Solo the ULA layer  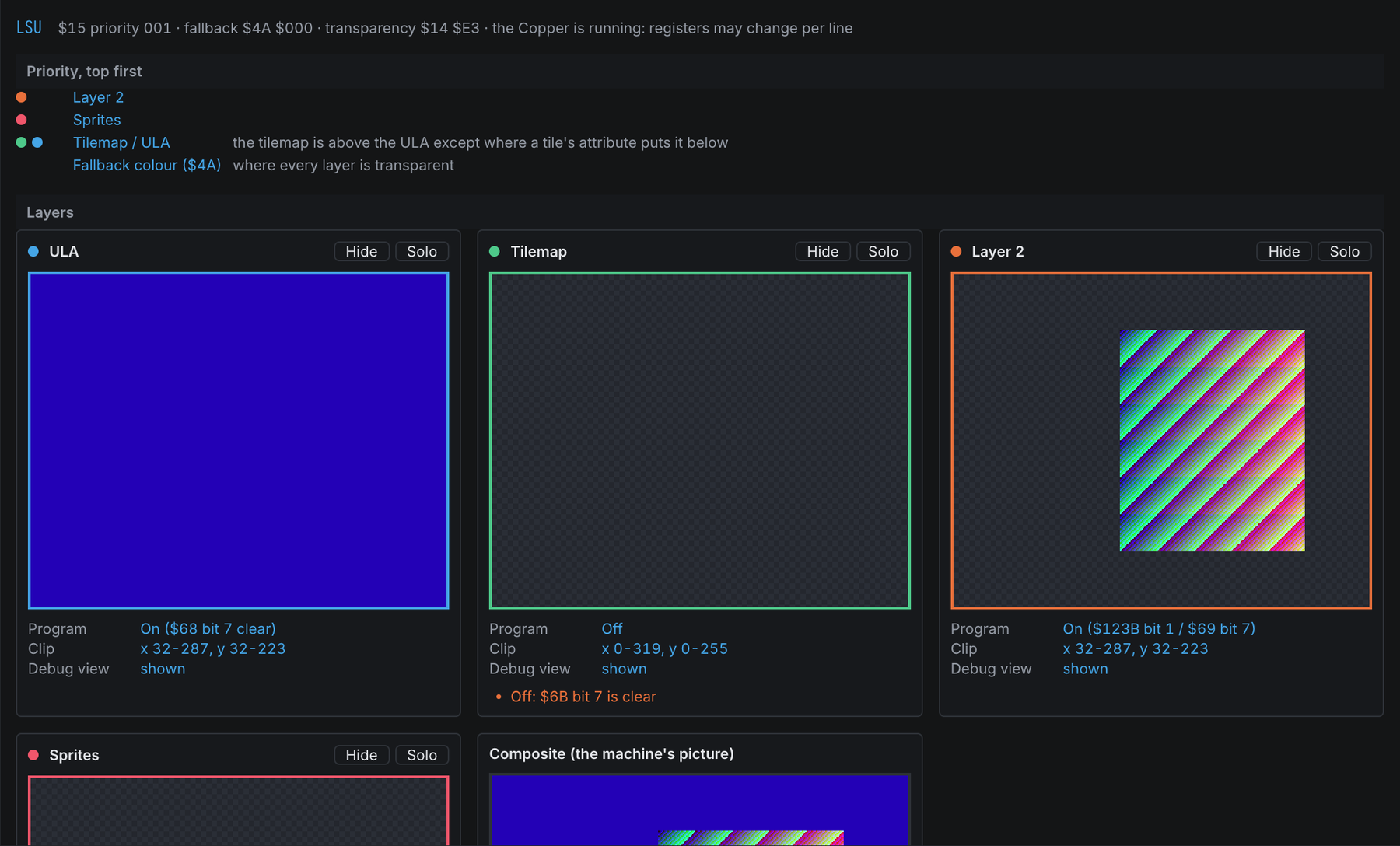422,251
